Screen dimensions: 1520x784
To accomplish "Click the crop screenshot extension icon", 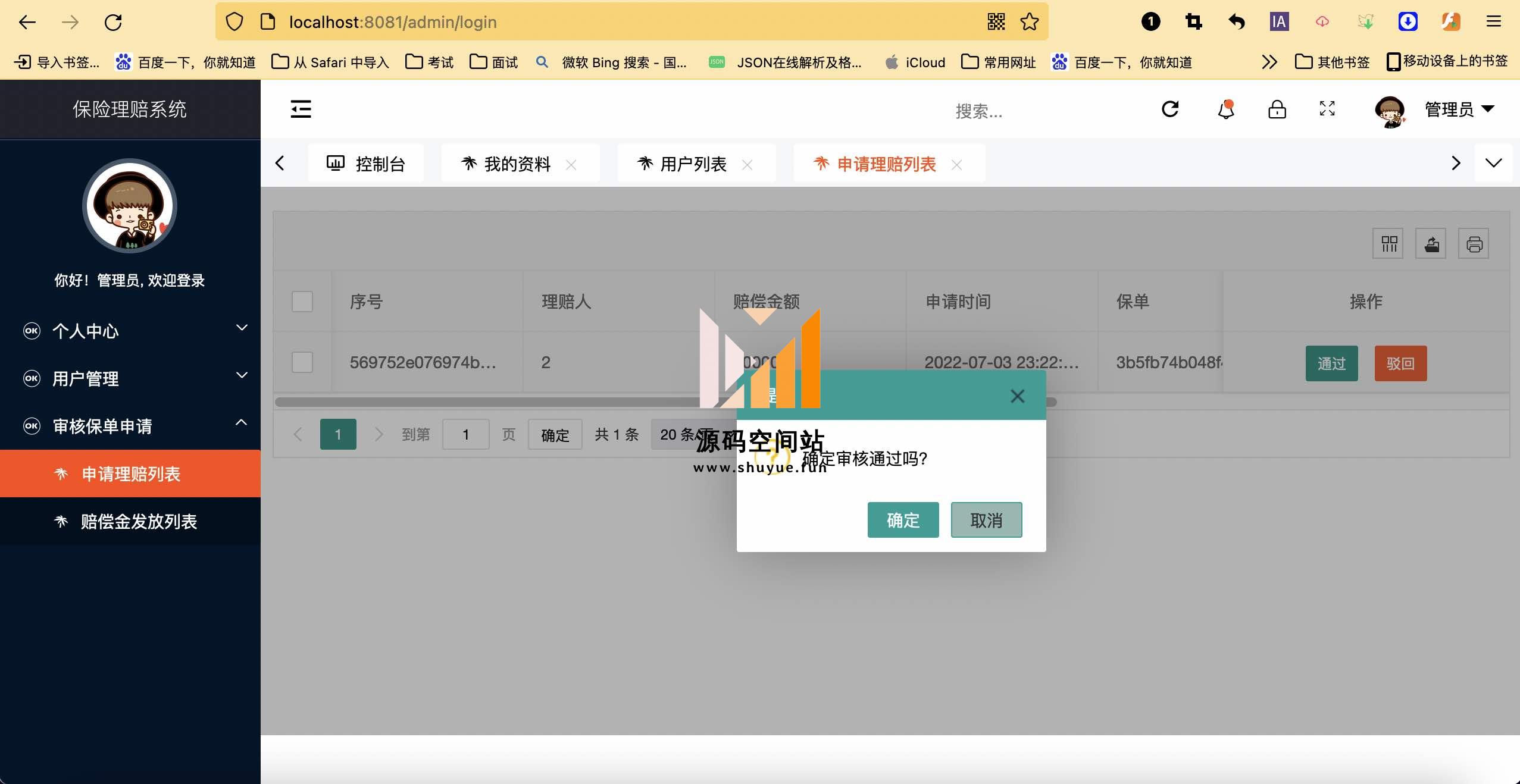I will coord(1194,22).
